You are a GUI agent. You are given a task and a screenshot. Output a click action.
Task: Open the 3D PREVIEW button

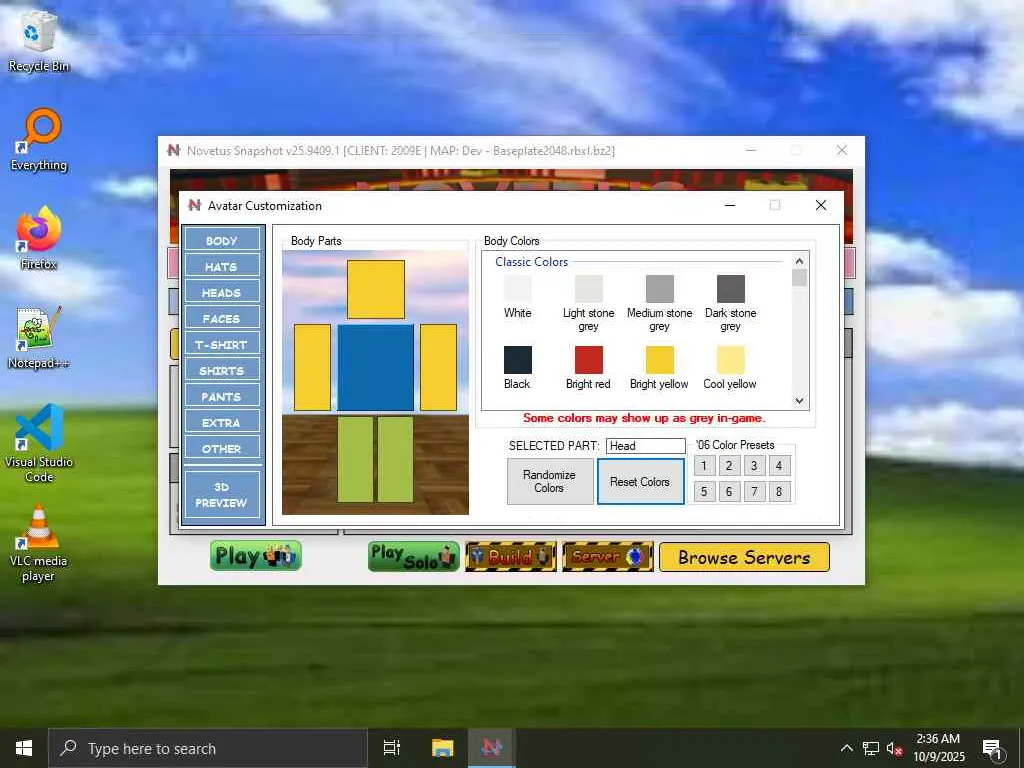click(222, 494)
